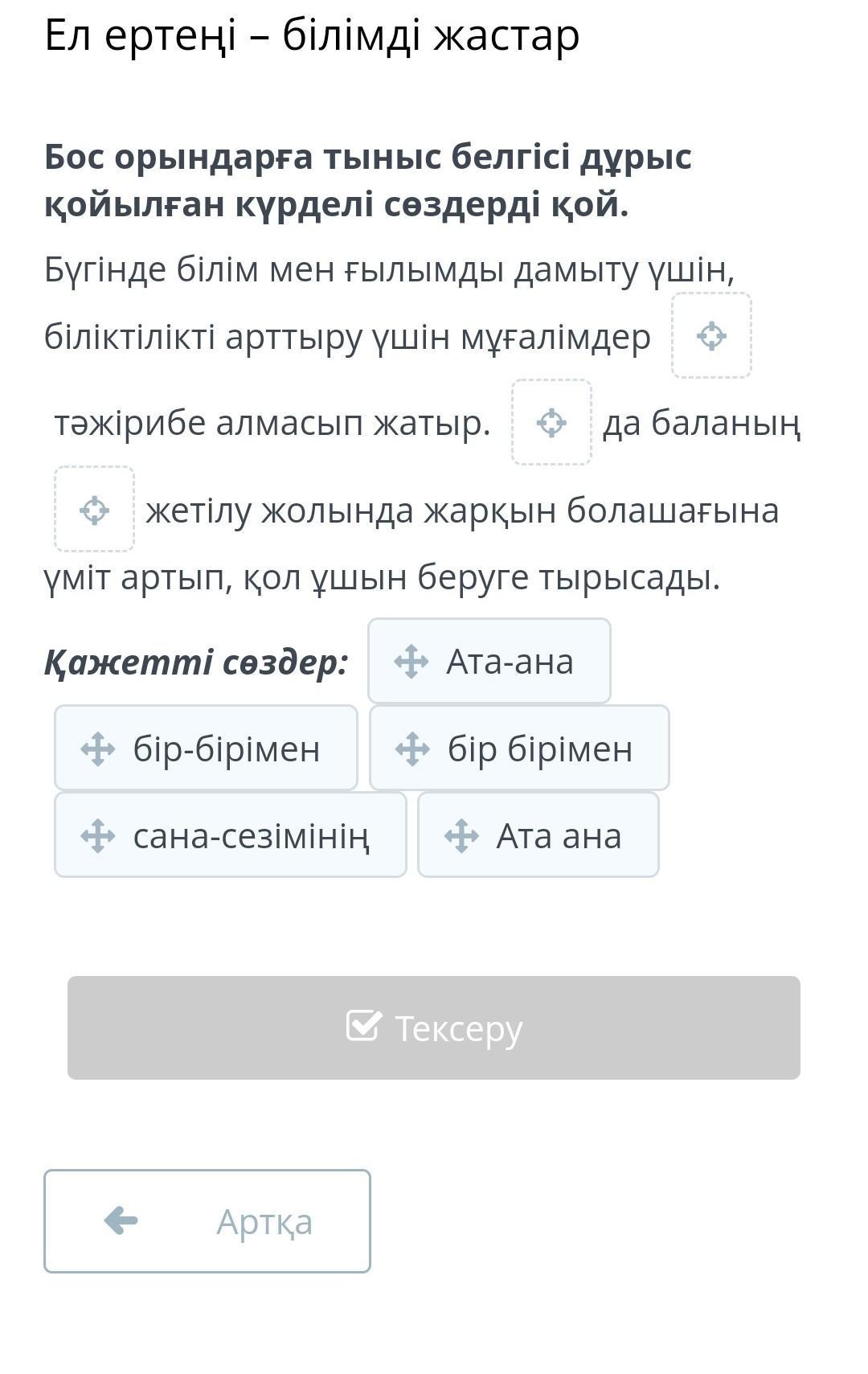The height and width of the screenshot is (1374, 868).
Task: Click the empty drop slot before жетілу жолында
Action: [94, 510]
